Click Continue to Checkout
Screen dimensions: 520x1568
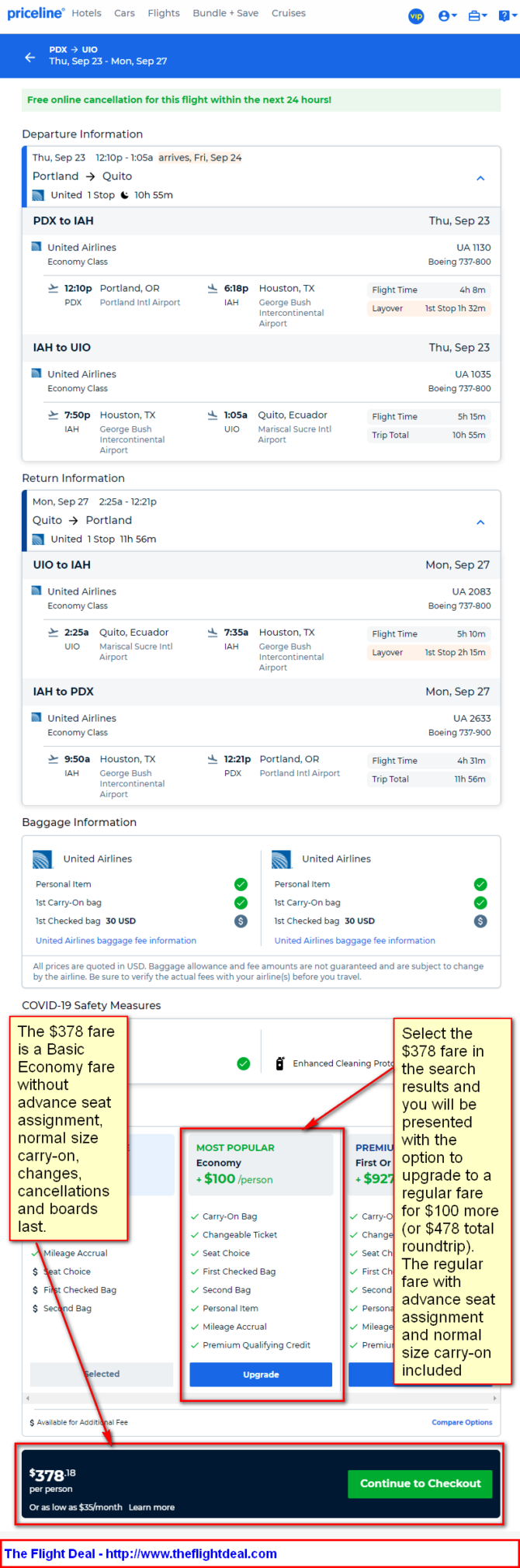click(420, 1483)
